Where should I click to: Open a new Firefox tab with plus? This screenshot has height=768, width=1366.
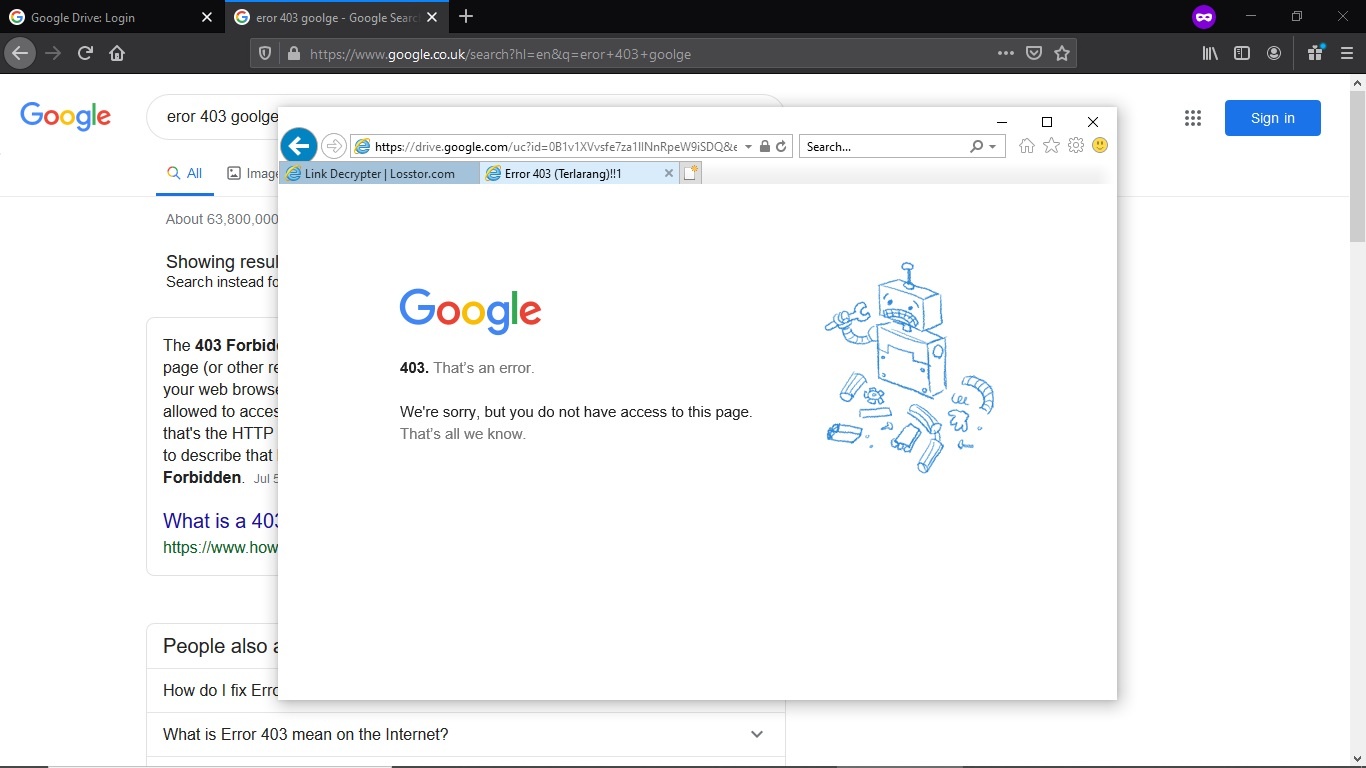(x=466, y=17)
